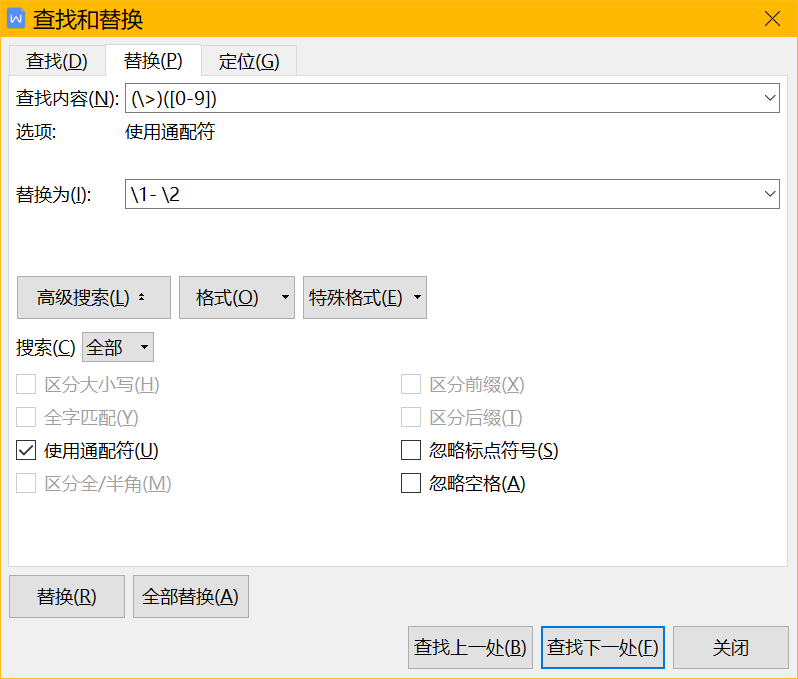Switch to the 查找(D) tab
This screenshot has height=679, width=798.
pyautogui.click(x=57, y=61)
